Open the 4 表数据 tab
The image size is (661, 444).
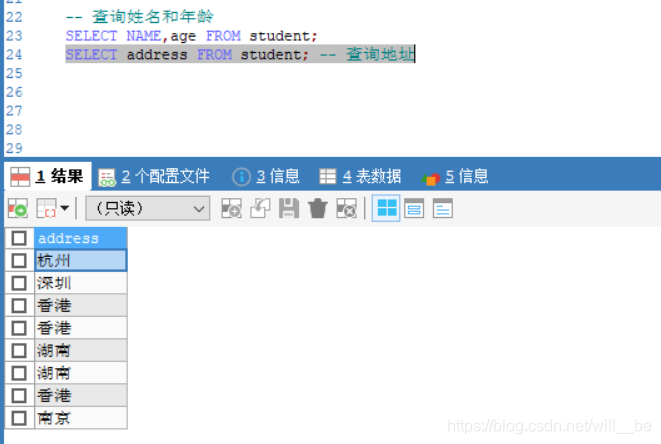click(360, 176)
